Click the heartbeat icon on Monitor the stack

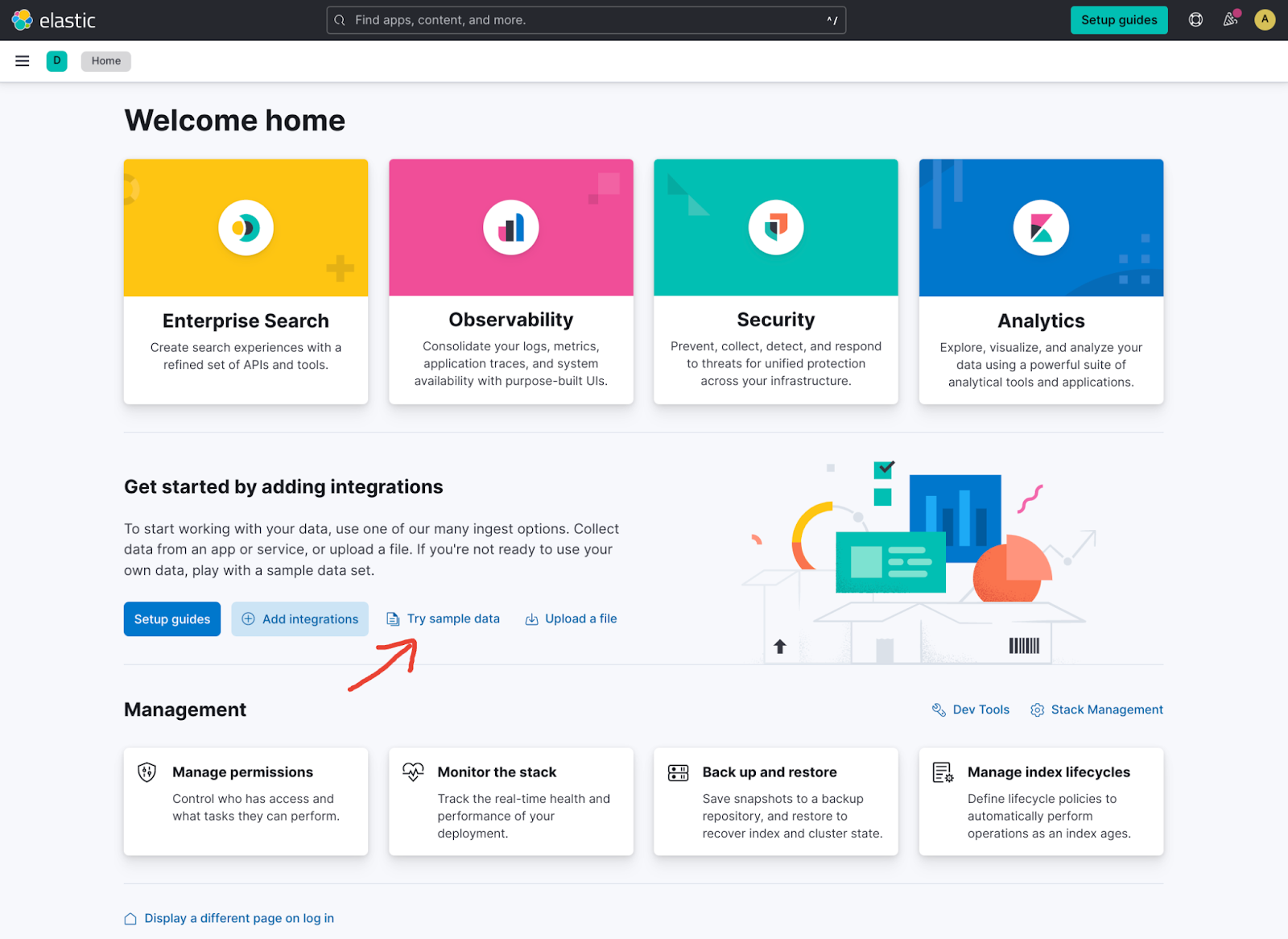[413, 772]
